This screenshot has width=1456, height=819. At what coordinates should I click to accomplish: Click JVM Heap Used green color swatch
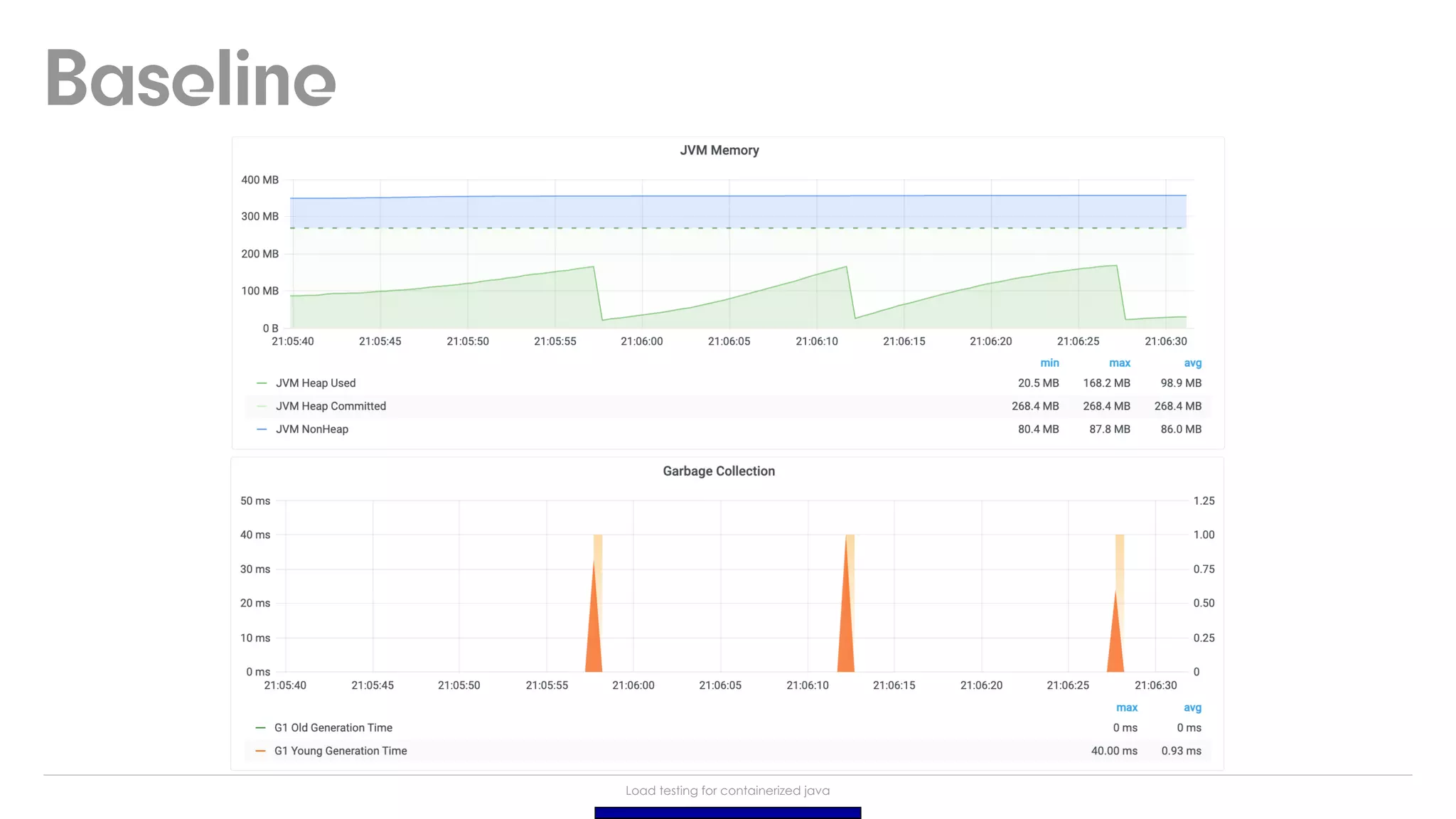click(x=262, y=383)
